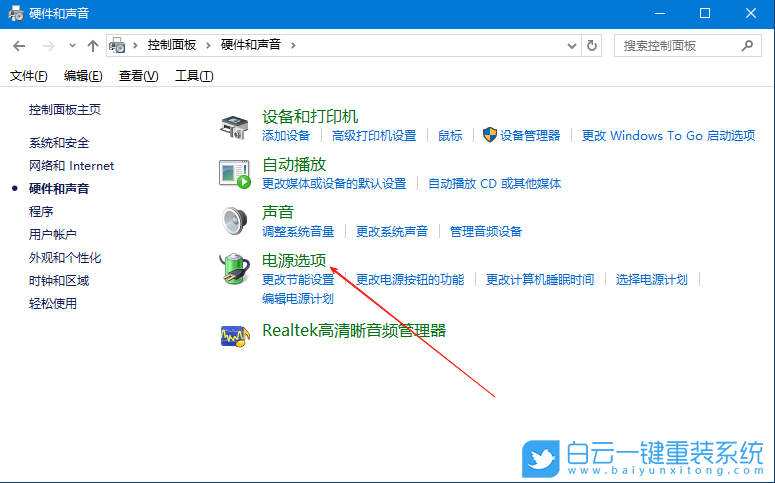Open the 声音 heading
775x483 pixels.
(278, 213)
